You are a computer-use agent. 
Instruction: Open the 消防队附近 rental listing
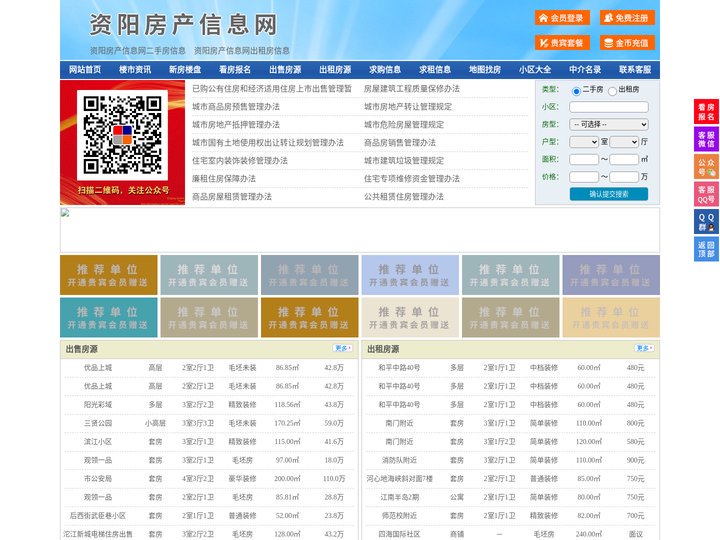pos(399,460)
